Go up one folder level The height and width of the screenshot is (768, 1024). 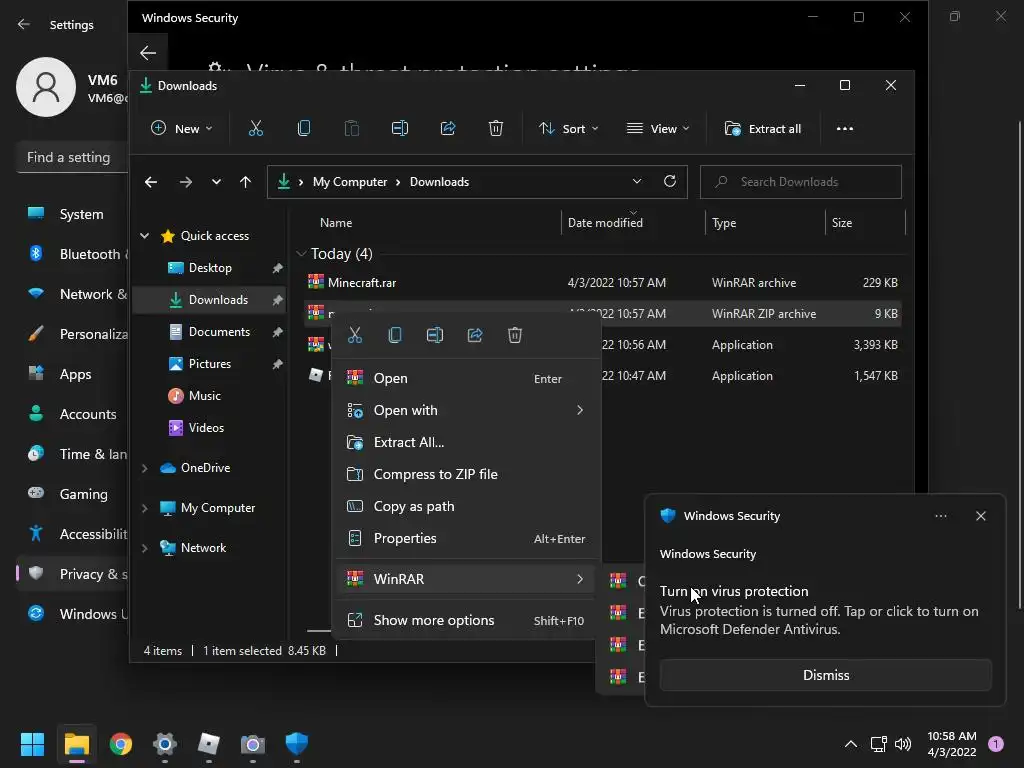click(245, 182)
